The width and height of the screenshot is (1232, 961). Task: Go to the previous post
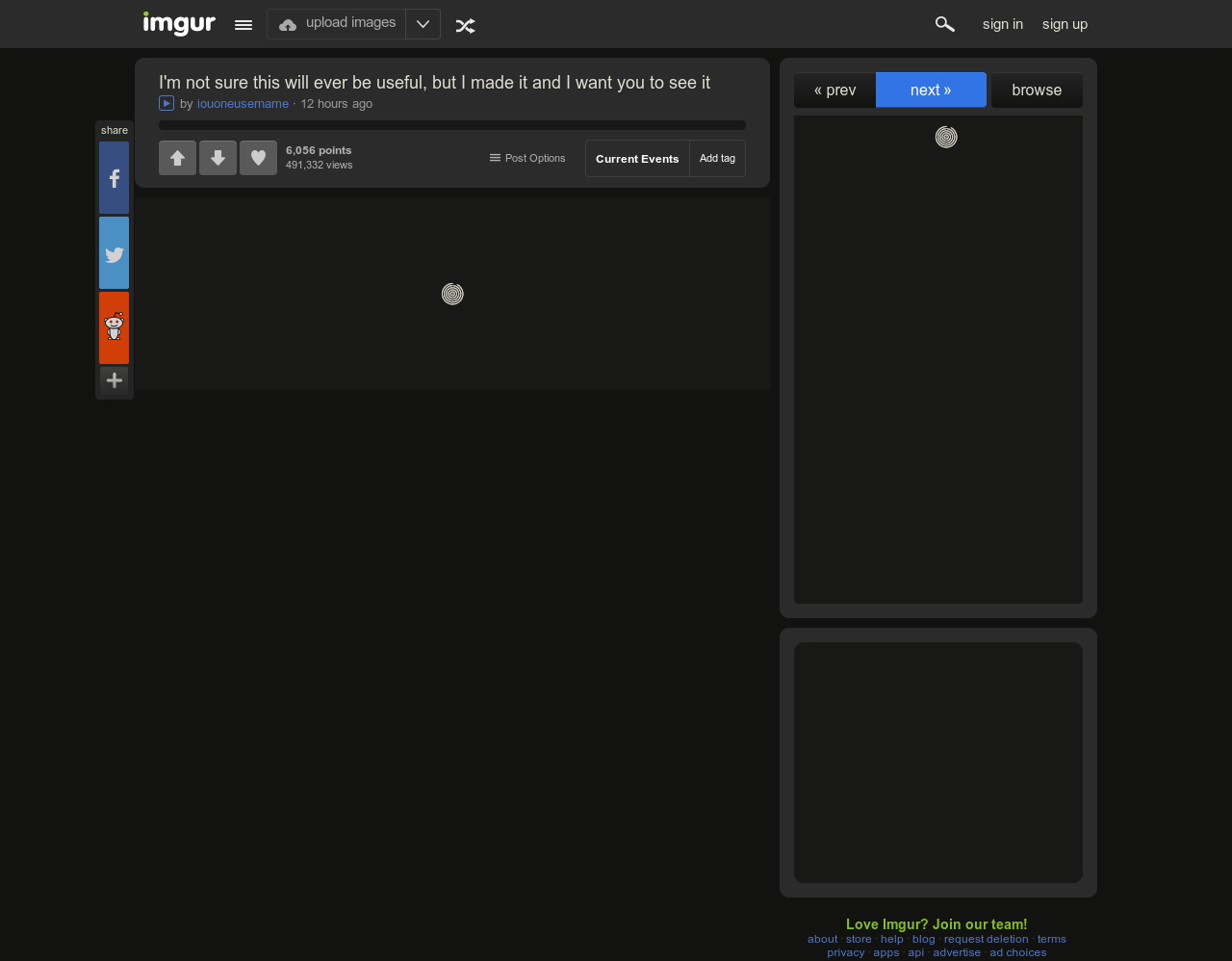pyautogui.click(x=834, y=91)
